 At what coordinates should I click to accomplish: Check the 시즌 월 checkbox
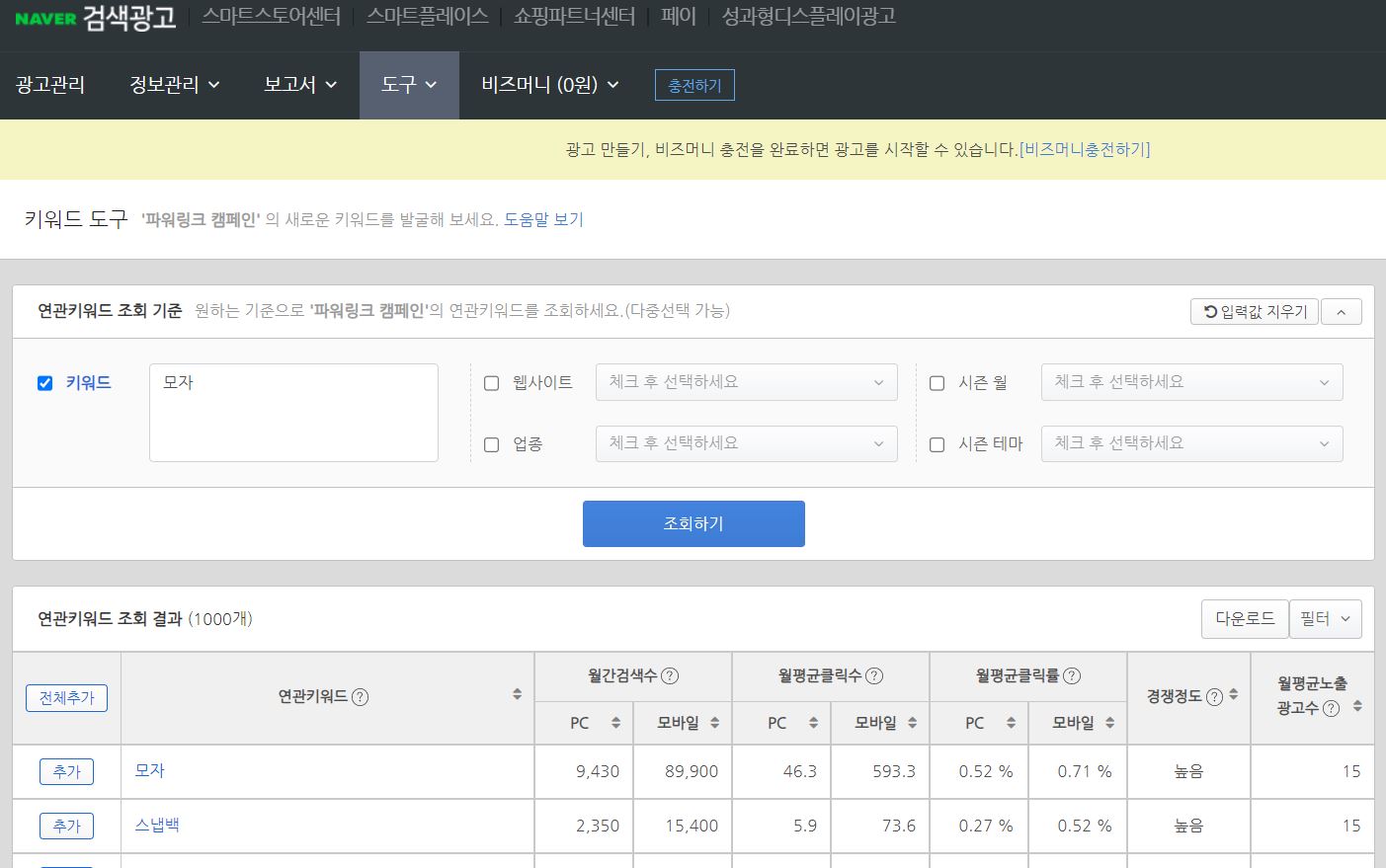937,383
